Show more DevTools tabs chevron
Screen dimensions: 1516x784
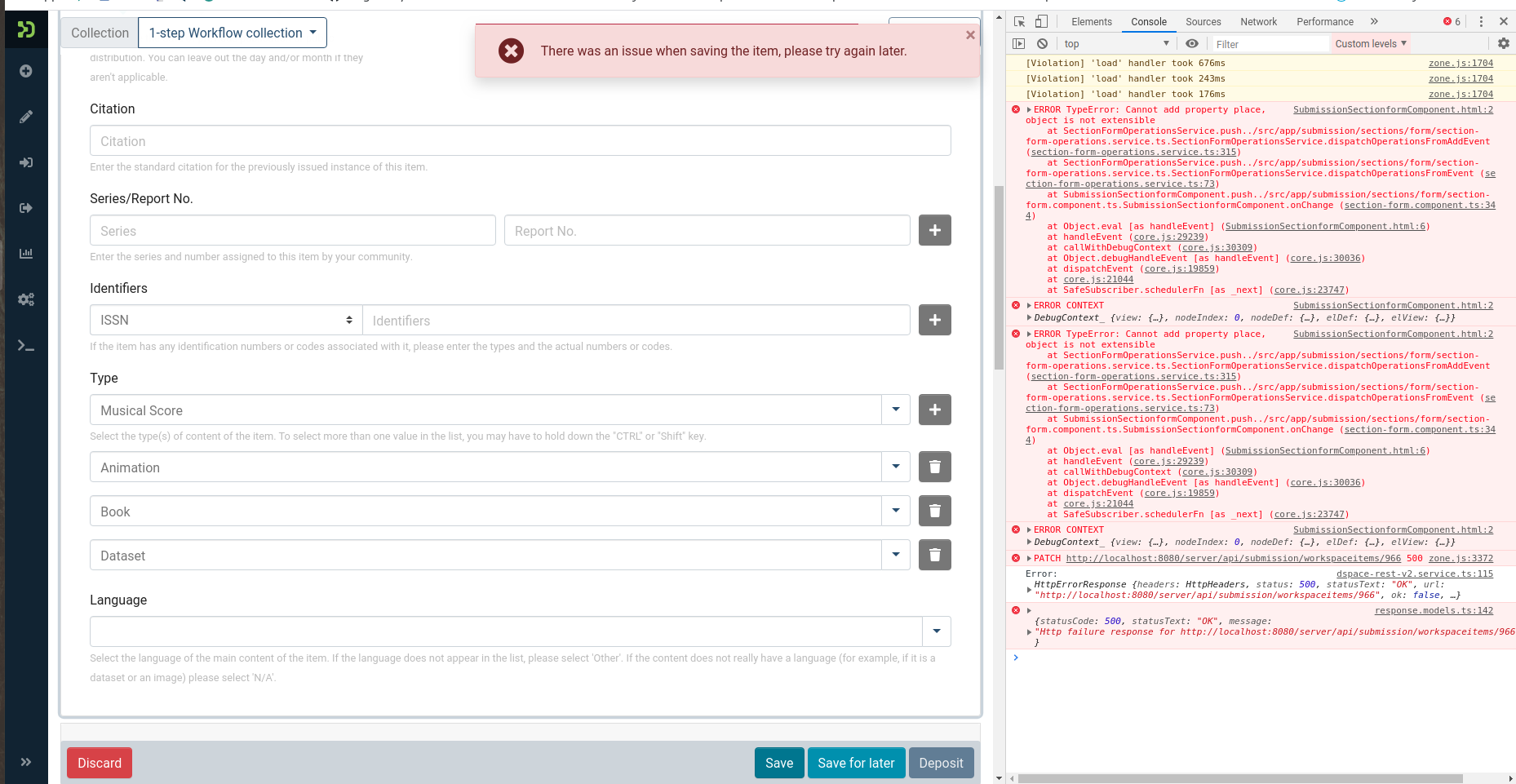1374,22
